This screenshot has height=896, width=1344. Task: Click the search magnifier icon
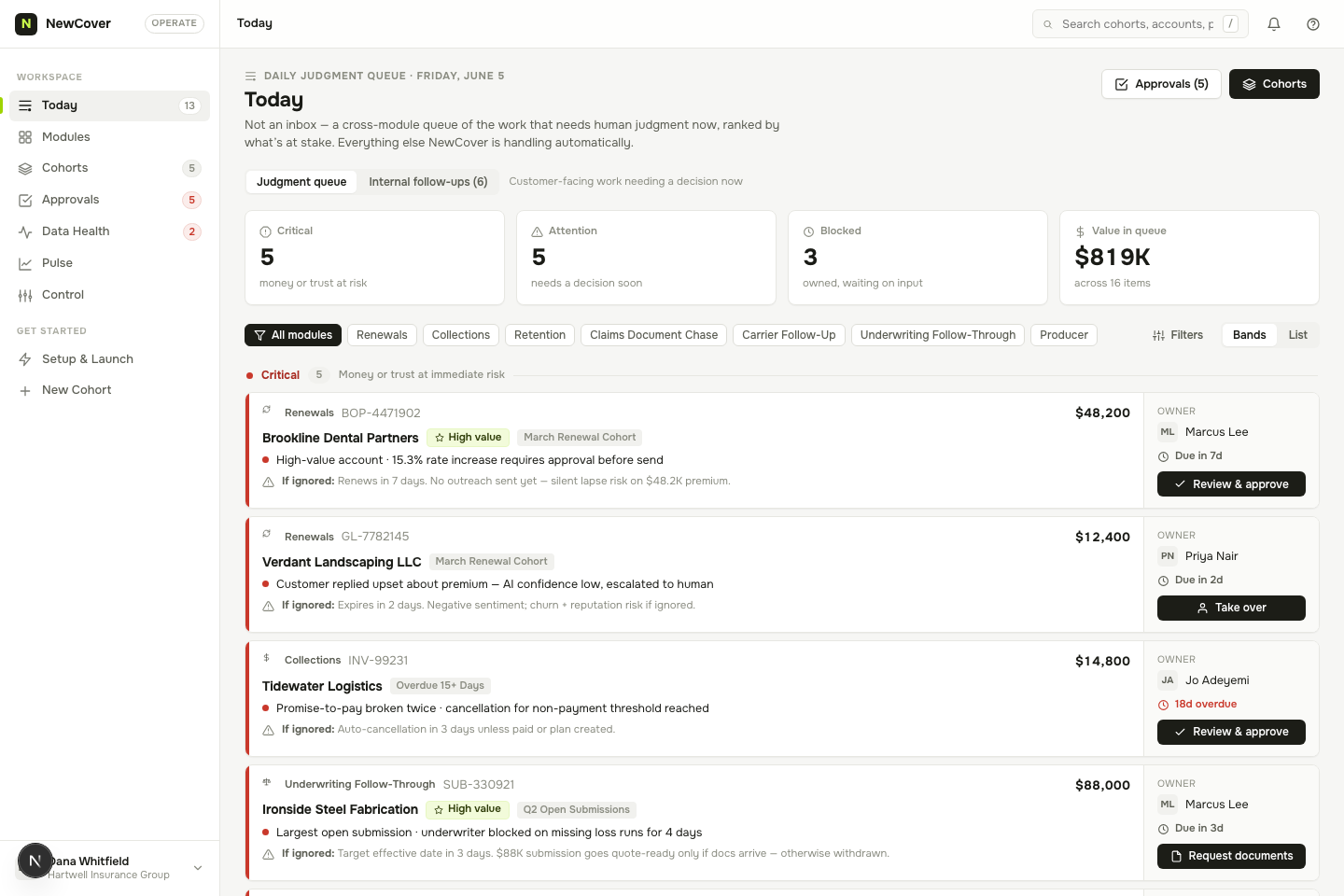pos(1048,24)
